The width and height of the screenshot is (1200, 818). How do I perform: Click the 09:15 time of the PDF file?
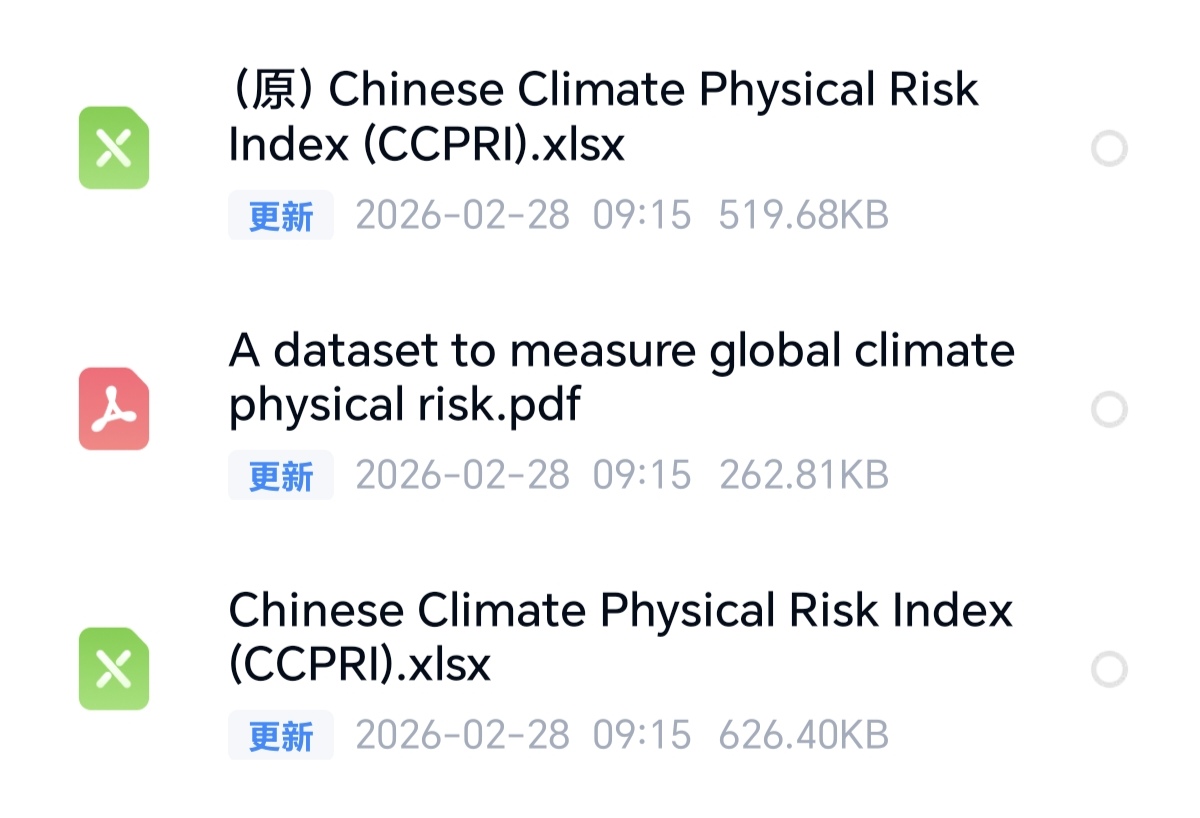[x=642, y=476]
